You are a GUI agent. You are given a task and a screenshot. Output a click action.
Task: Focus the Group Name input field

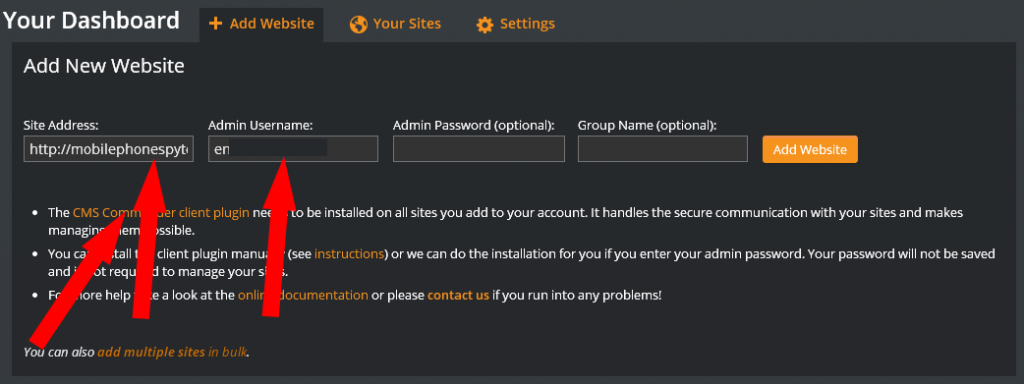coord(663,149)
